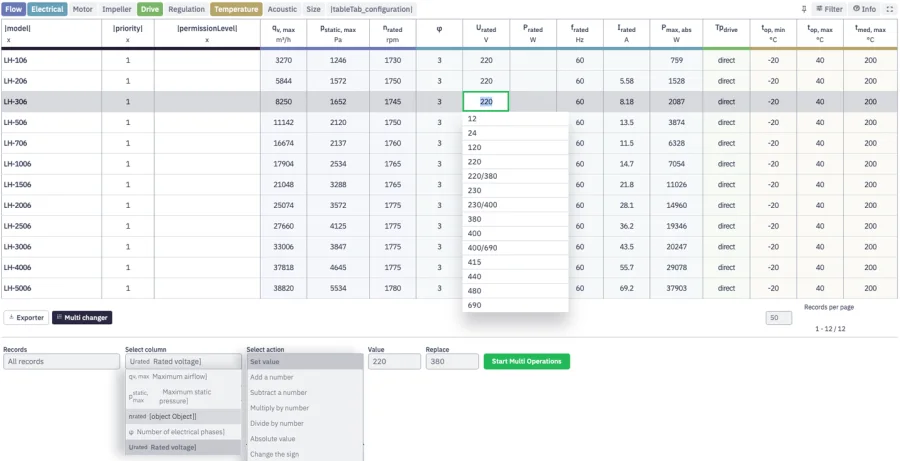Screen dimensions: 900x461
Task: Click the Select column field
Action: click(183, 361)
